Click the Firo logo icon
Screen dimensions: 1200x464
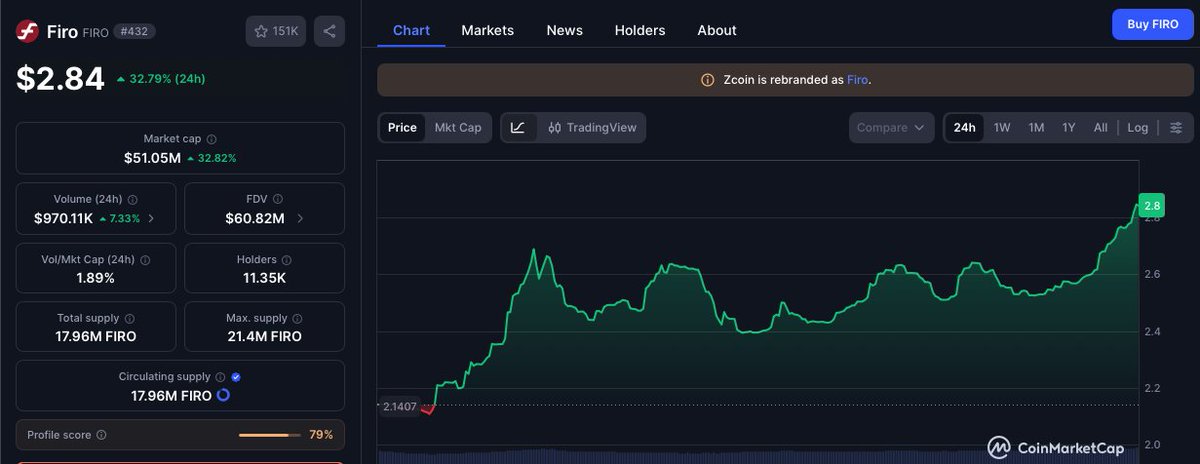[27, 32]
